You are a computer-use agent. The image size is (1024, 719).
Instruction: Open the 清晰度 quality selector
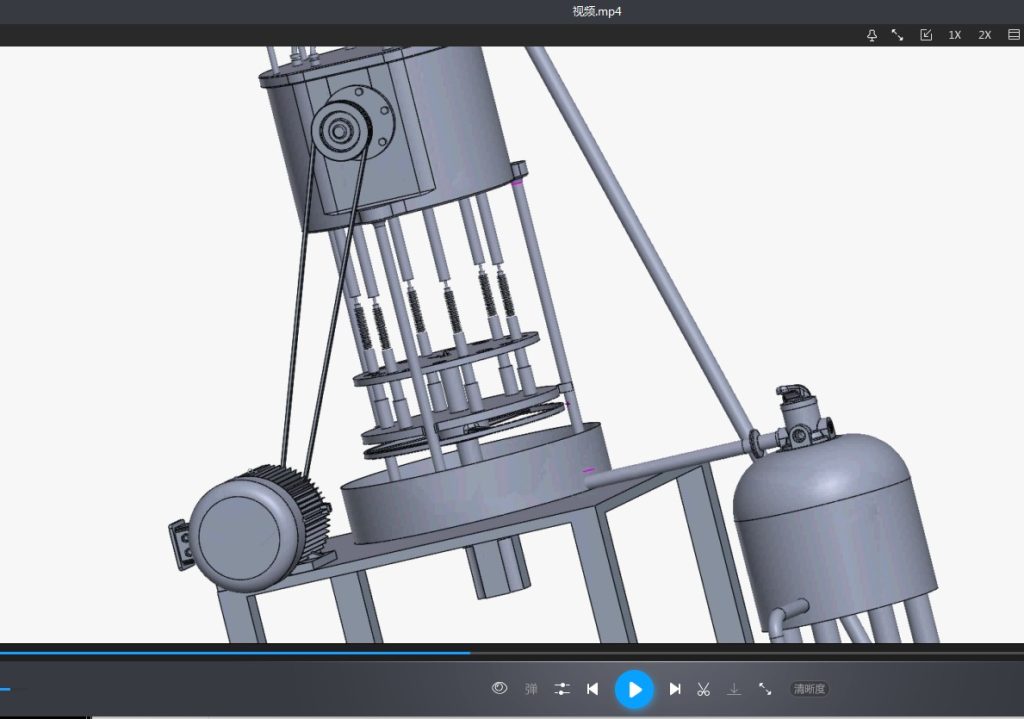click(809, 689)
